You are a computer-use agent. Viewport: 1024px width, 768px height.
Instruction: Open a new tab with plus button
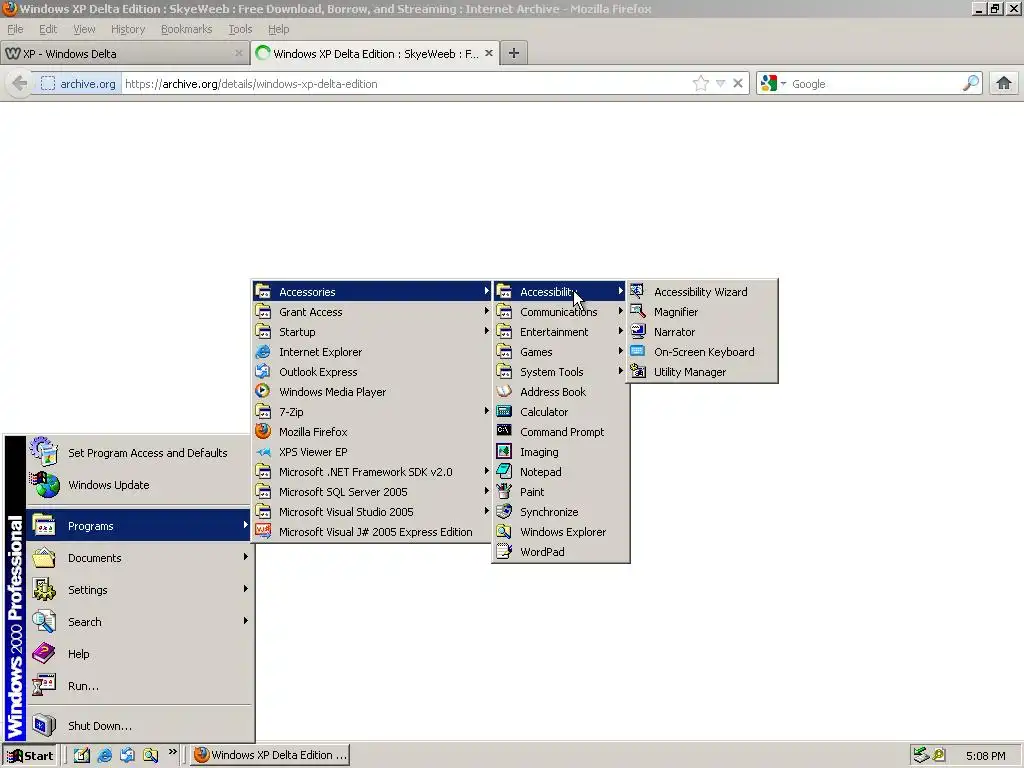pyautogui.click(x=514, y=54)
